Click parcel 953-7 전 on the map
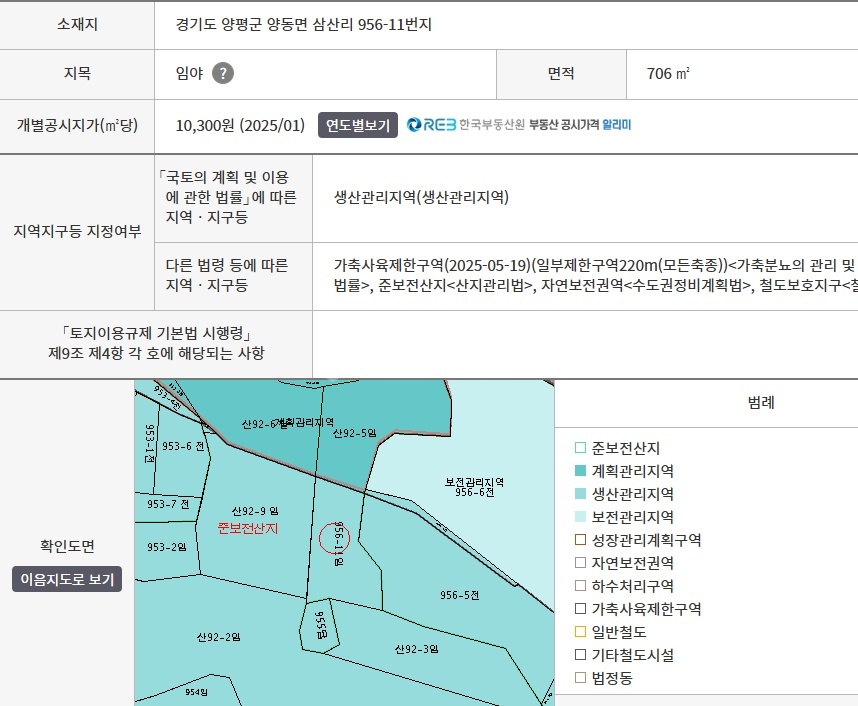The height and width of the screenshot is (706, 858). click(x=167, y=504)
